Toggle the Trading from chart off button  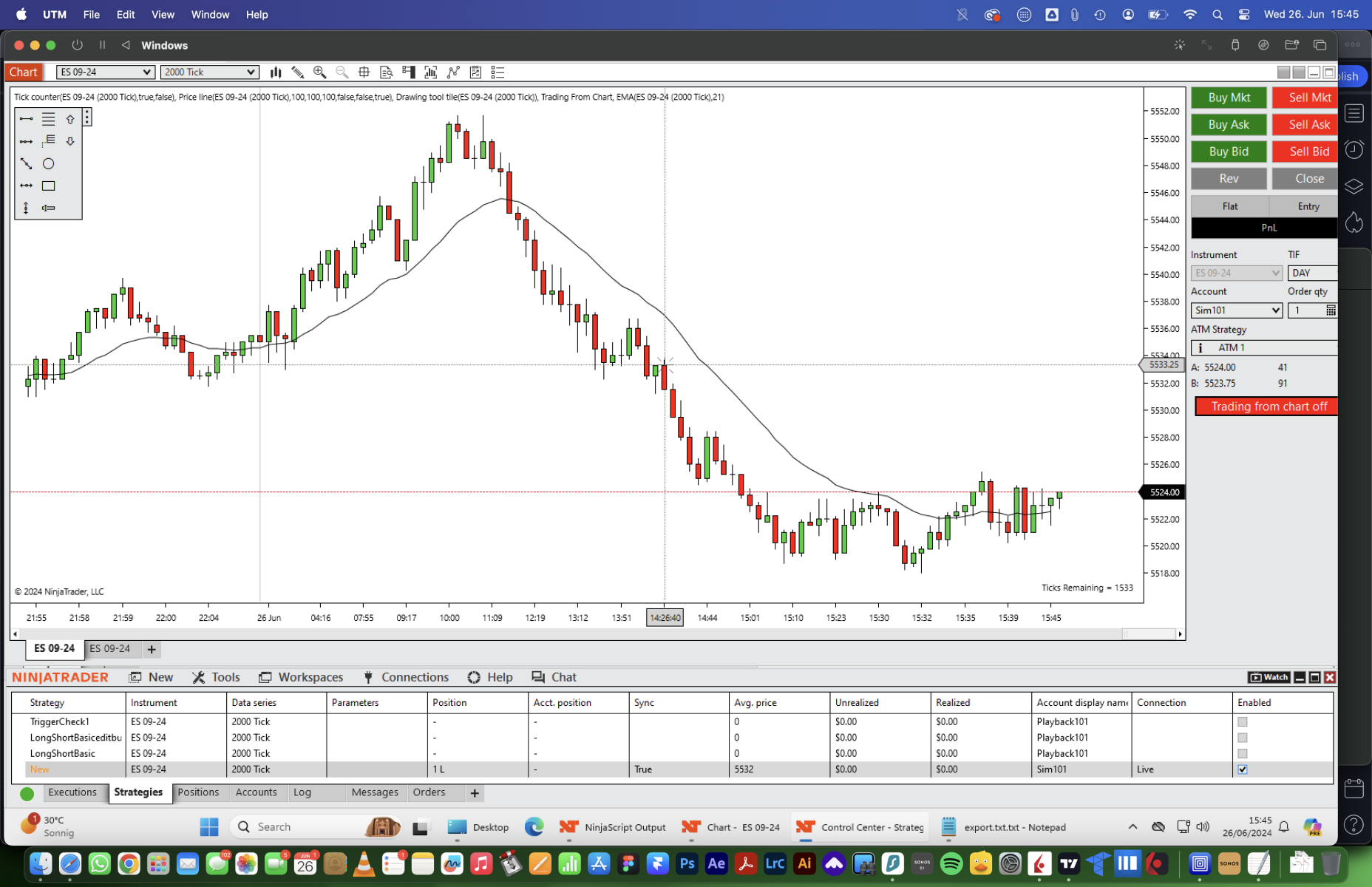(x=1266, y=407)
